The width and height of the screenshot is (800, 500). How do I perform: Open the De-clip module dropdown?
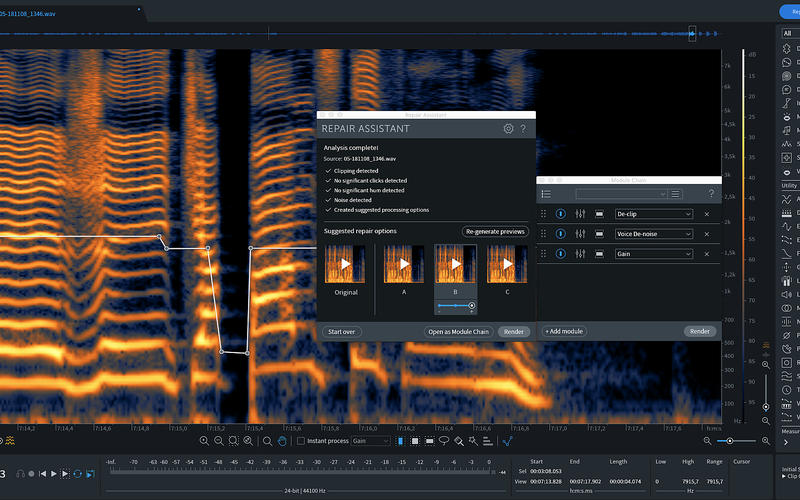[x=654, y=214]
